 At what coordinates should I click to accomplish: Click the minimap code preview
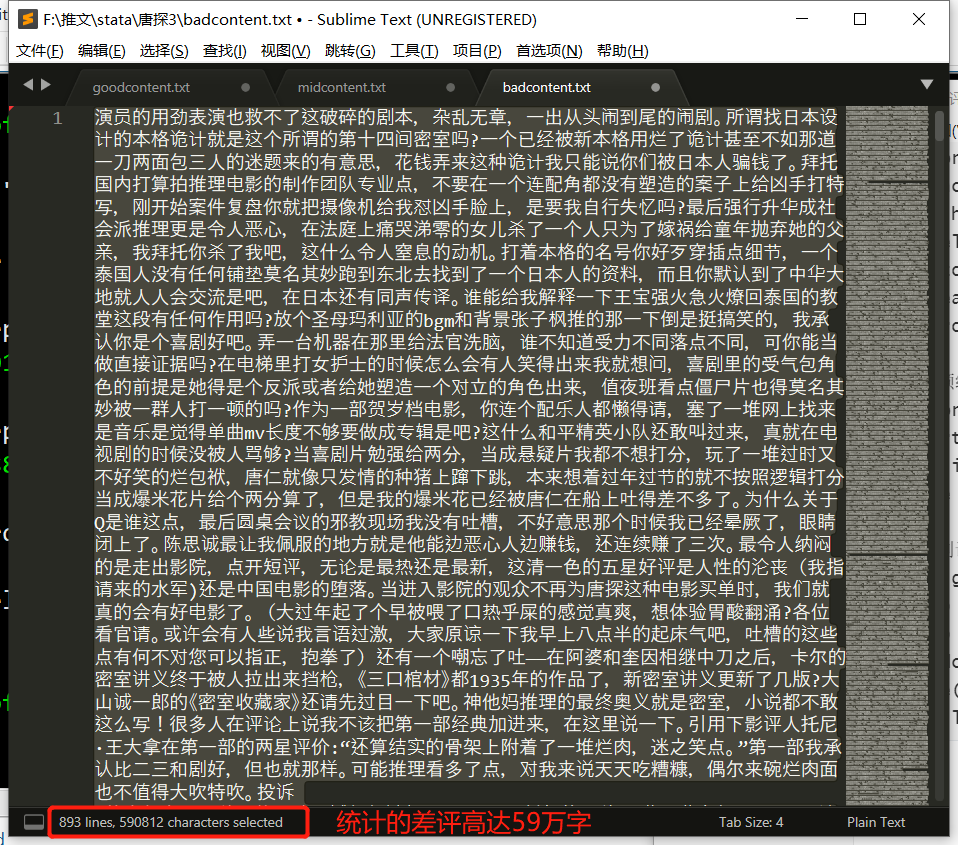887,455
